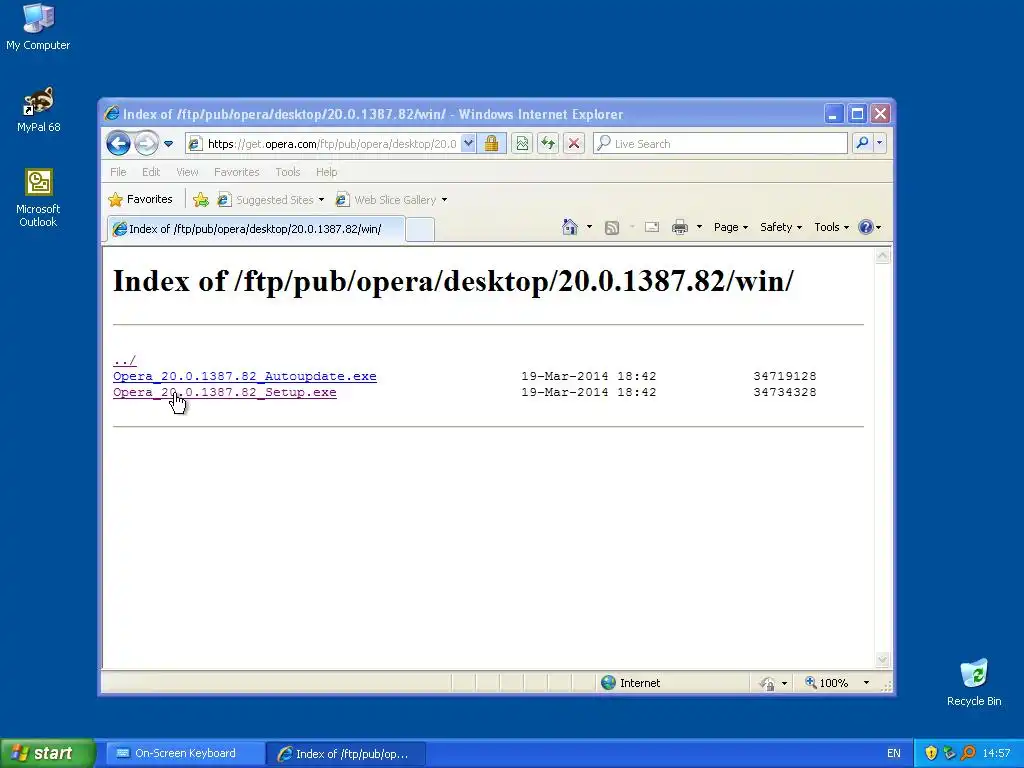Click the orange magnifier tray icon
Image resolution: width=1024 pixels, height=768 pixels.
pos(968,753)
